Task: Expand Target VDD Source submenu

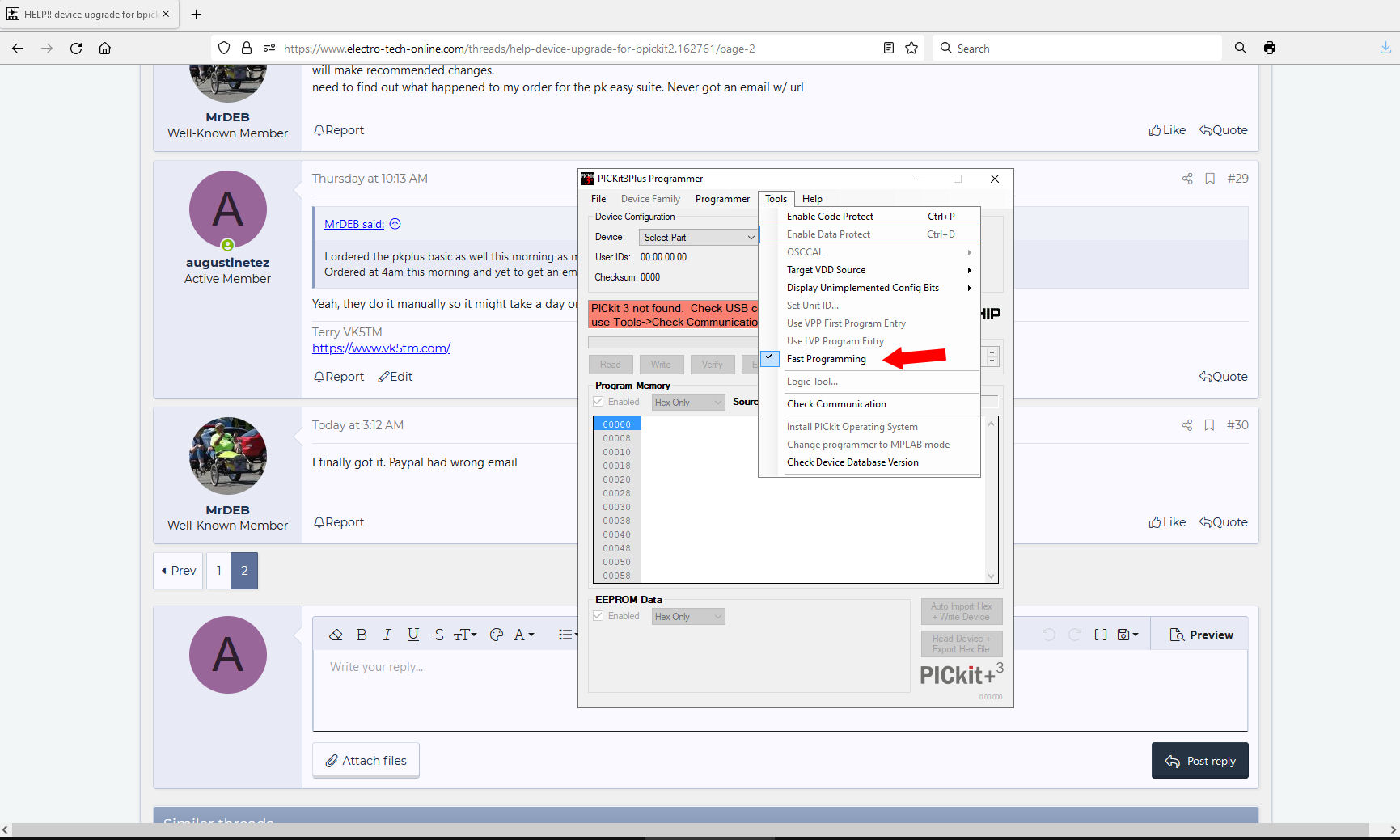Action: [x=869, y=270]
